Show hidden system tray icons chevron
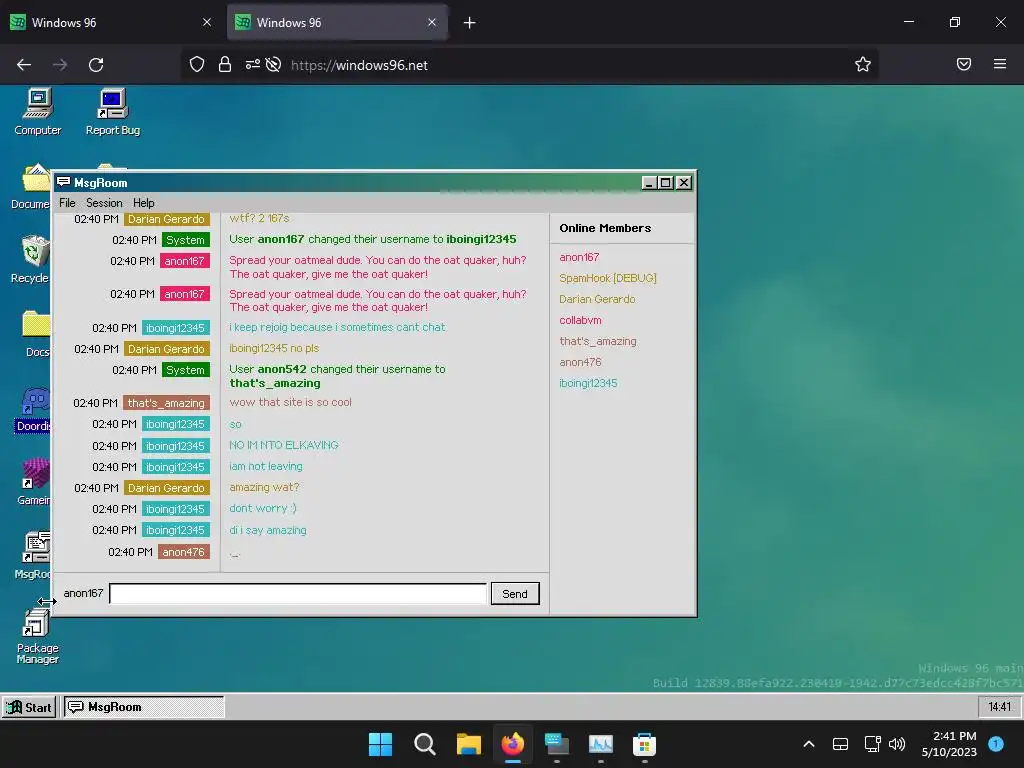1024x768 pixels. click(x=808, y=744)
